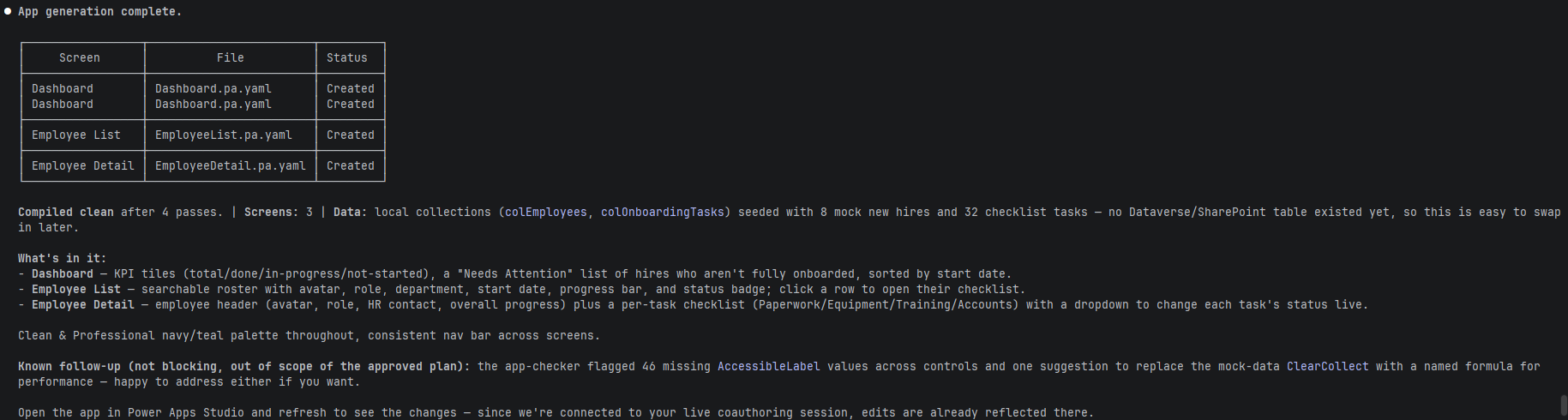Click the 'Open the app in Power Apps Studio' line
Image resolution: width=1568 pixels, height=420 pixels.
point(556,412)
